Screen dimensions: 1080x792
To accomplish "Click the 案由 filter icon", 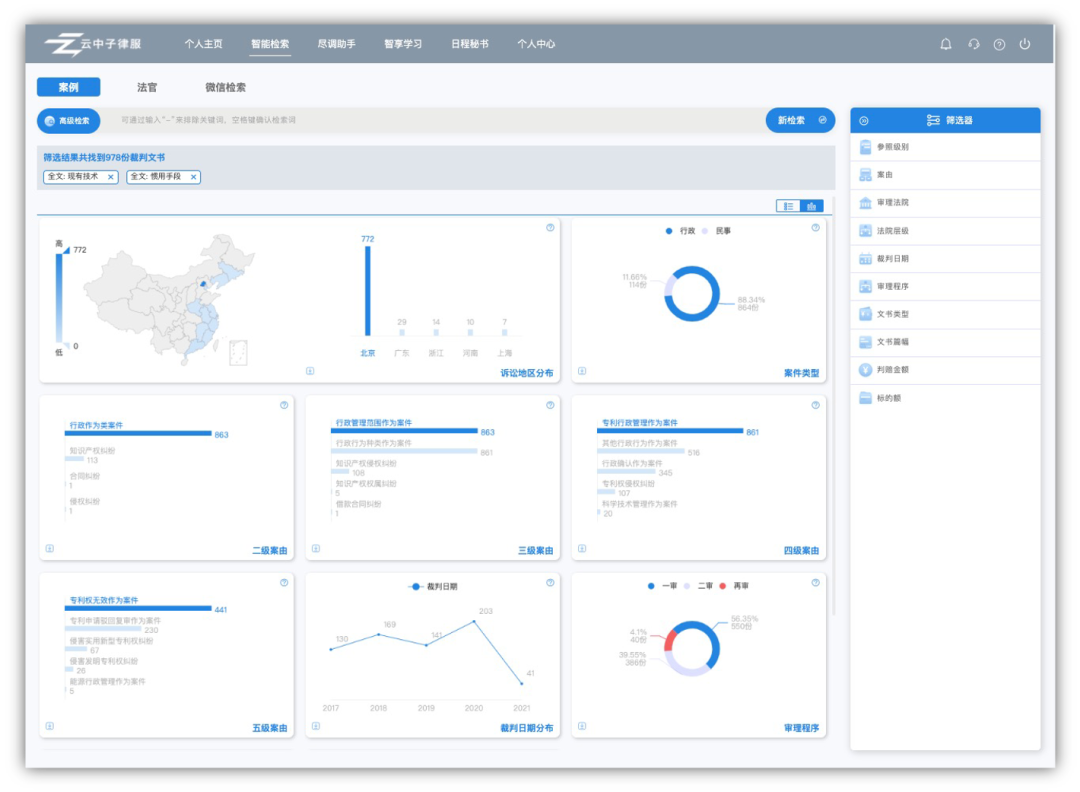I will 865,175.
